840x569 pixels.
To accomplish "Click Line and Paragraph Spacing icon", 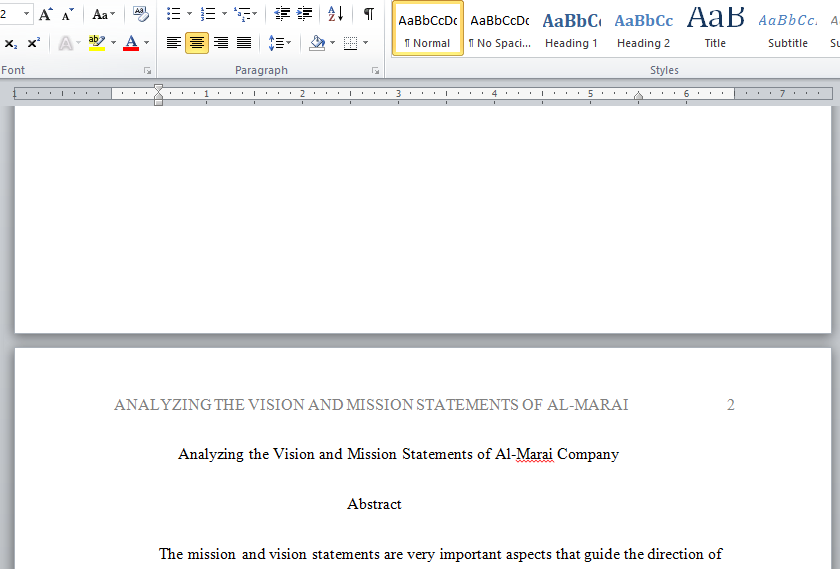I will click(x=276, y=43).
